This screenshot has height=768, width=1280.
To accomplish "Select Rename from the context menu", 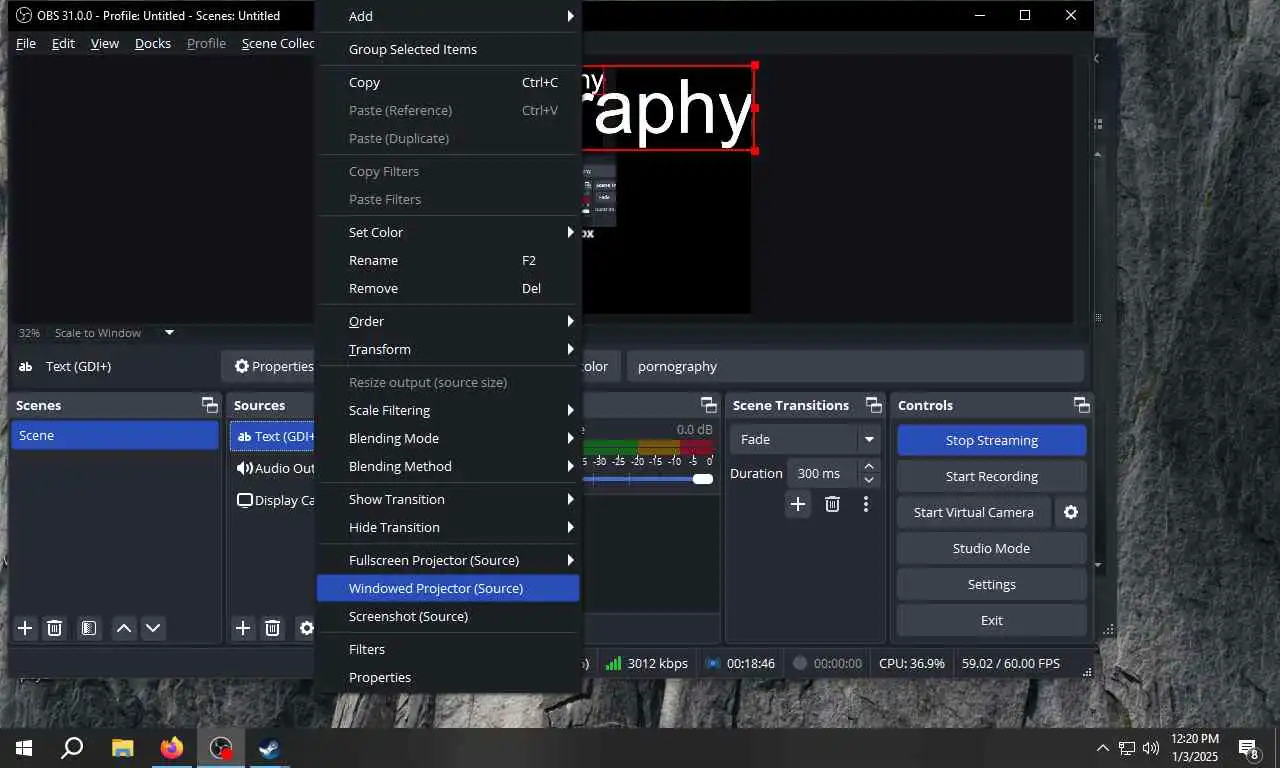I will pyautogui.click(x=448, y=260).
